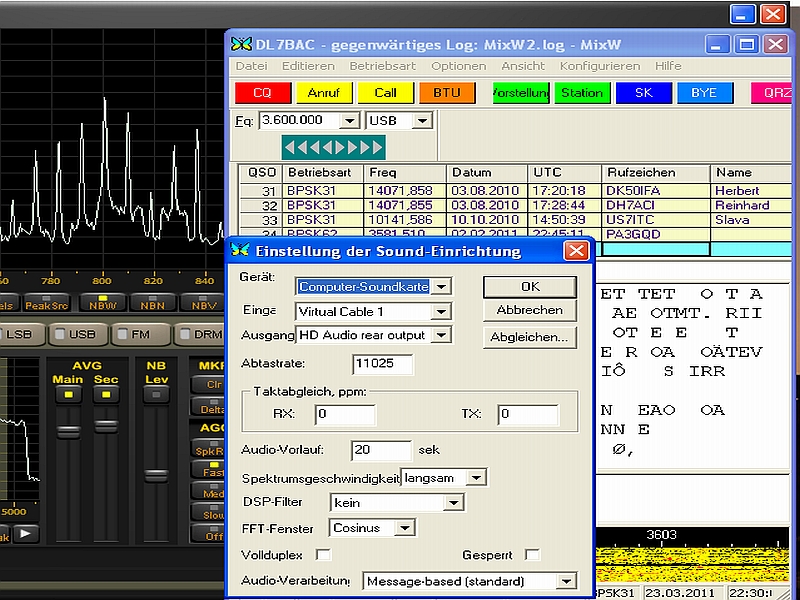800x600 pixels.
Task: Click the blue SK macro button
Action: tap(644, 93)
